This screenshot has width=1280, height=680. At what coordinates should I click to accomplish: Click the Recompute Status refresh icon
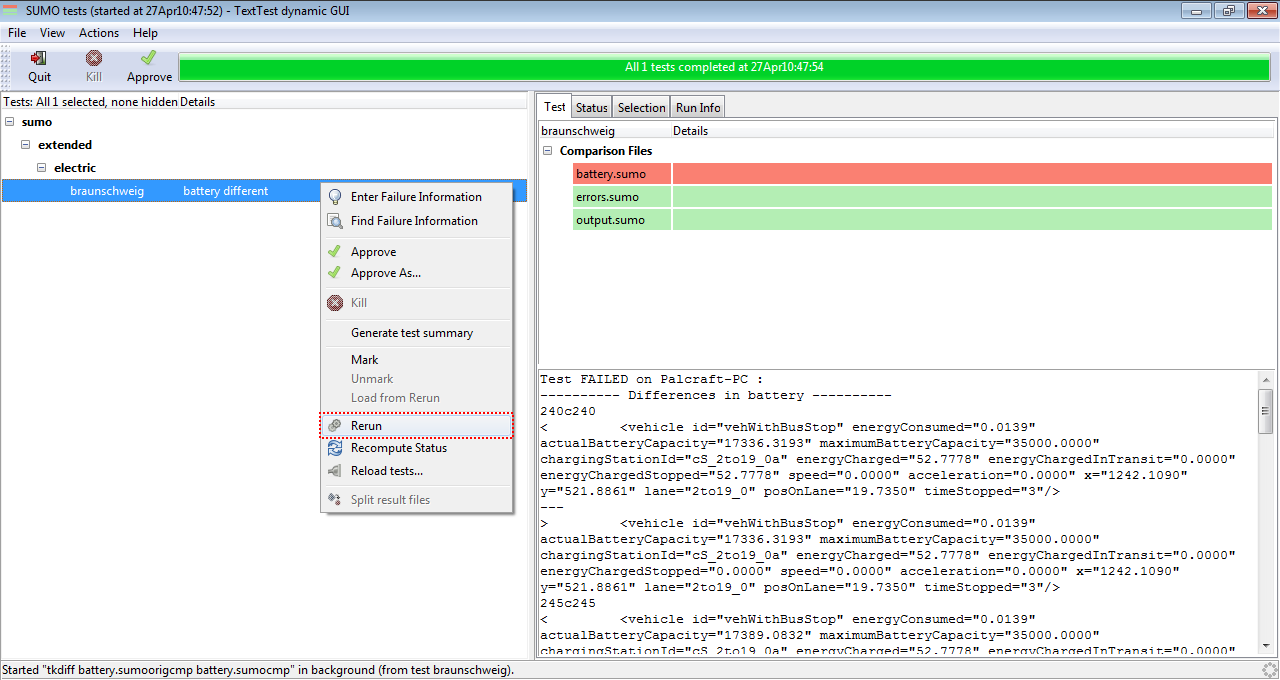pos(335,449)
